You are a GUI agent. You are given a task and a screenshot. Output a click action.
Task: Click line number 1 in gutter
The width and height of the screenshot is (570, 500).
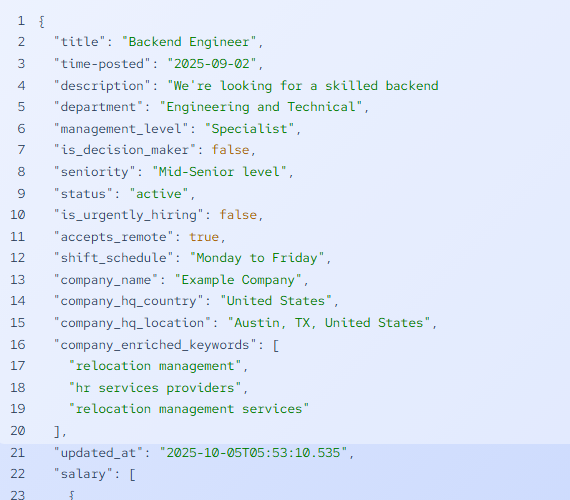(21, 21)
